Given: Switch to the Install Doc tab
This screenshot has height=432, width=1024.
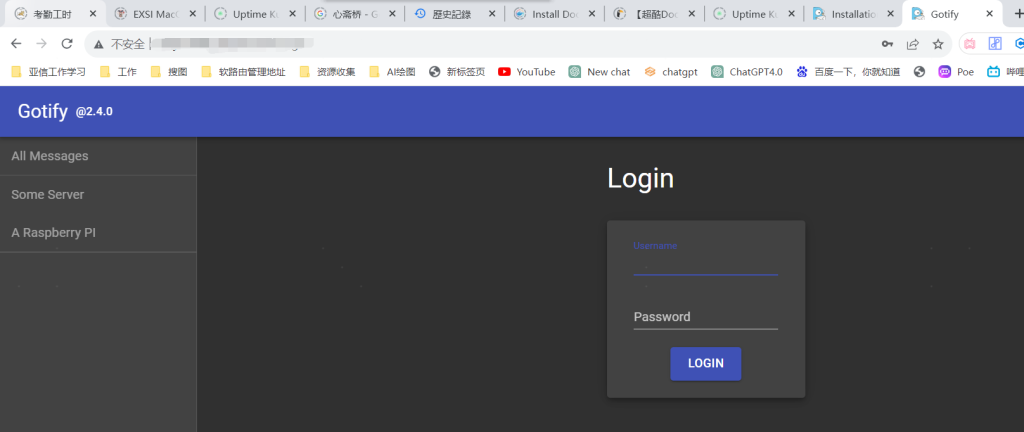Looking at the screenshot, I should click(554, 14).
